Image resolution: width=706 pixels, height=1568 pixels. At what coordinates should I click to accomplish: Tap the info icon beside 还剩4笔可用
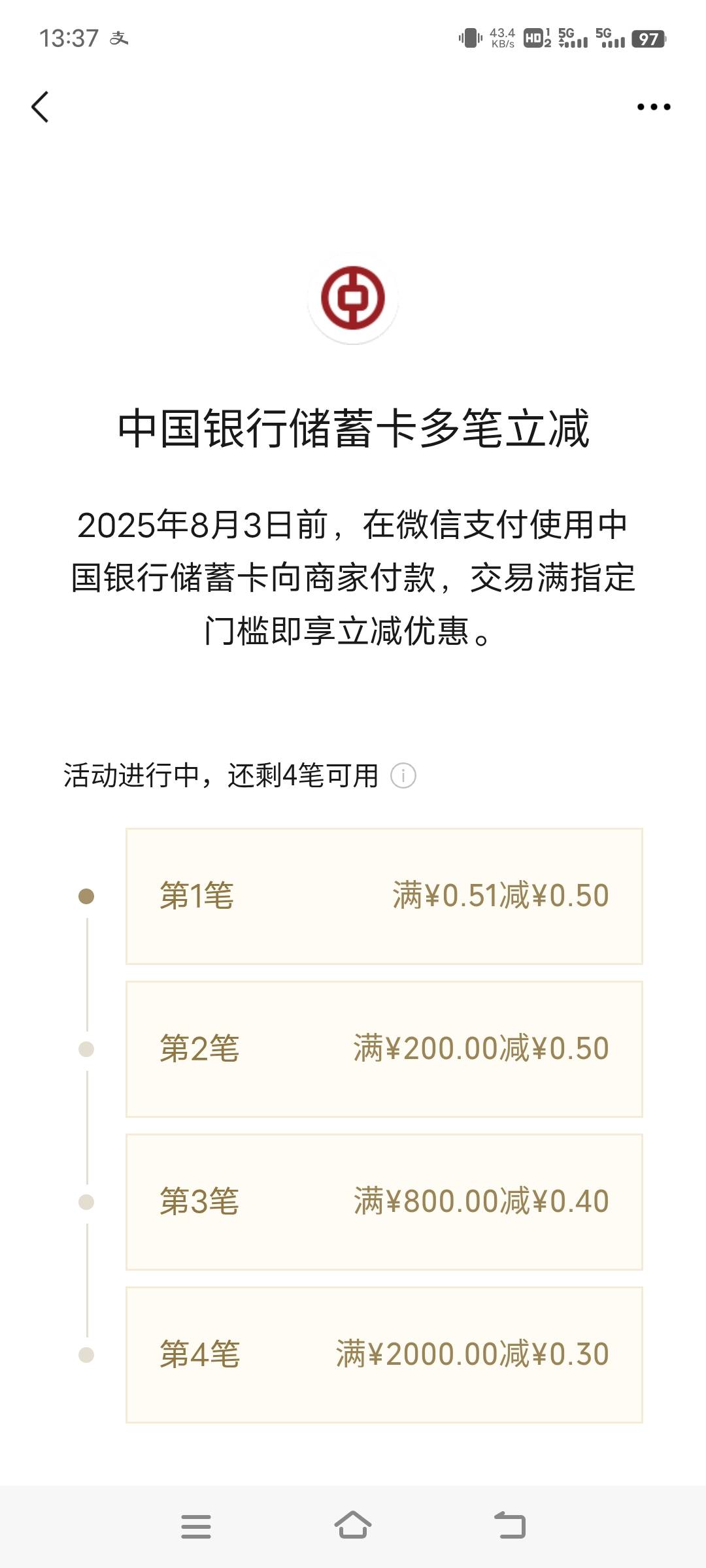click(x=403, y=776)
